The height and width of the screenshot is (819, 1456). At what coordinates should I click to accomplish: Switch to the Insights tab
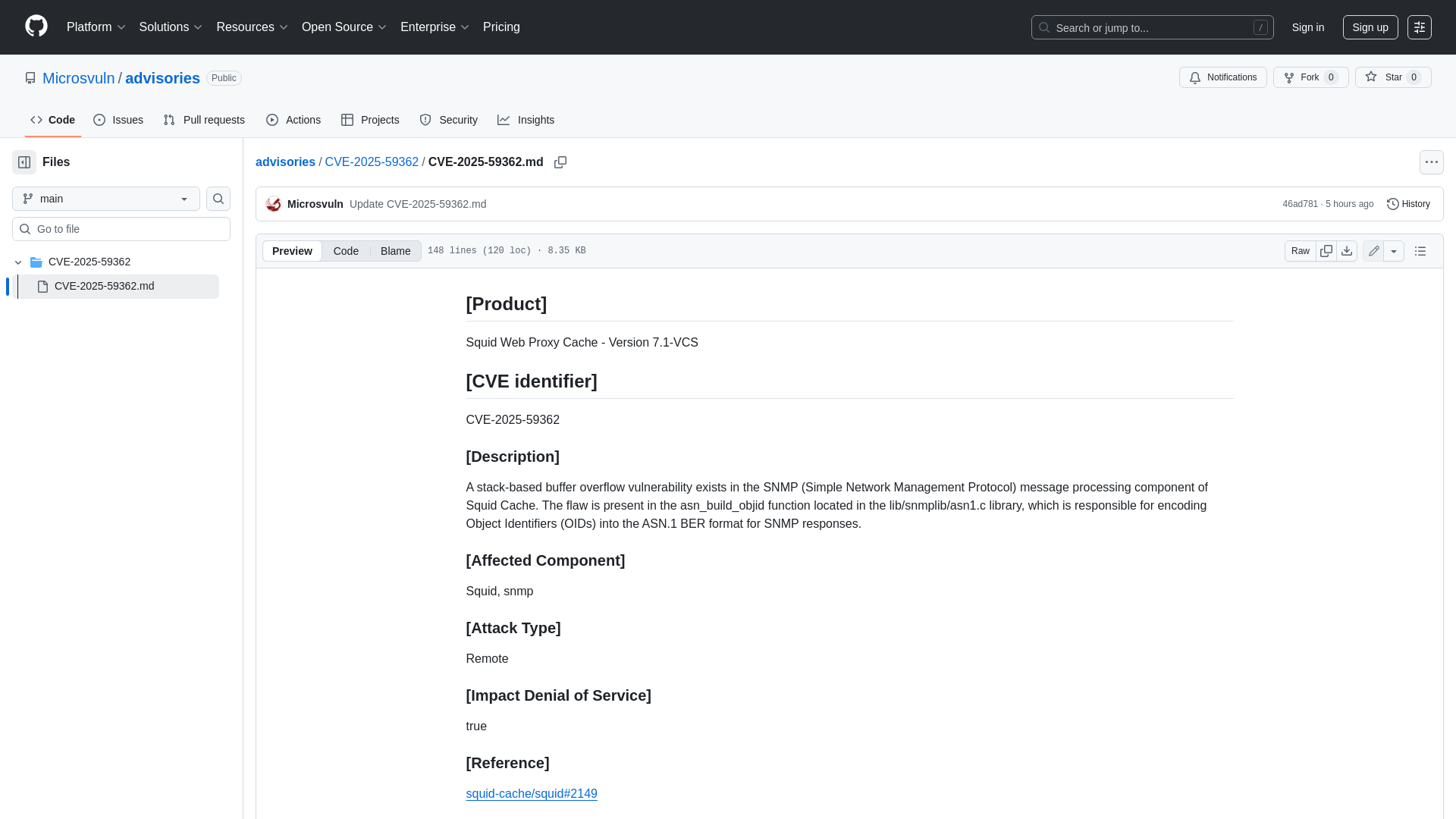pos(526,120)
